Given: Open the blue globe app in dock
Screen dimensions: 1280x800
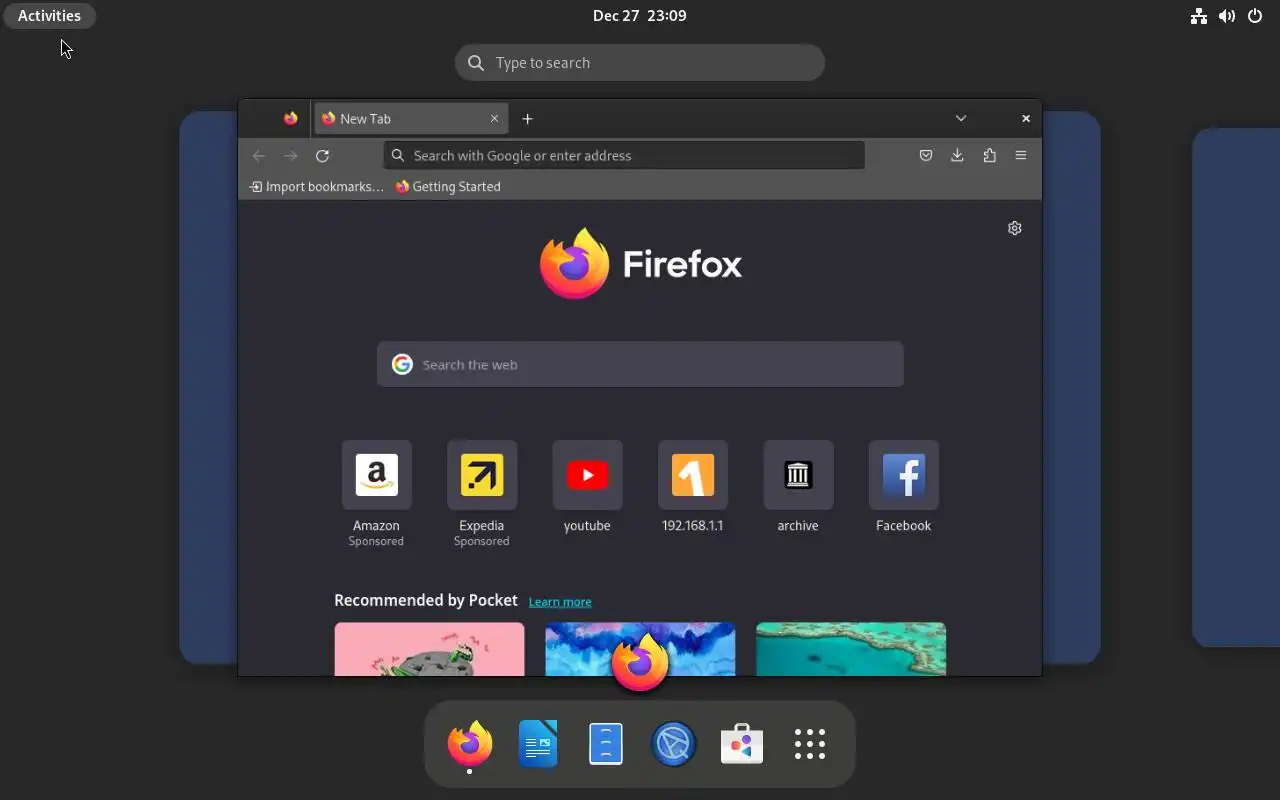Looking at the screenshot, I should coord(674,744).
